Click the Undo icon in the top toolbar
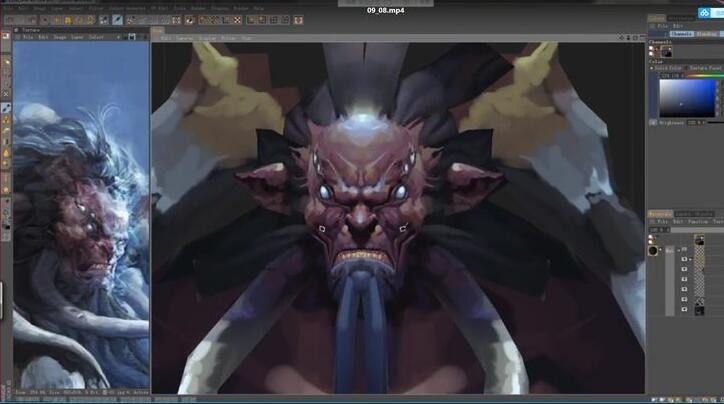Screen dimensions: 724x404 coord(9,20)
